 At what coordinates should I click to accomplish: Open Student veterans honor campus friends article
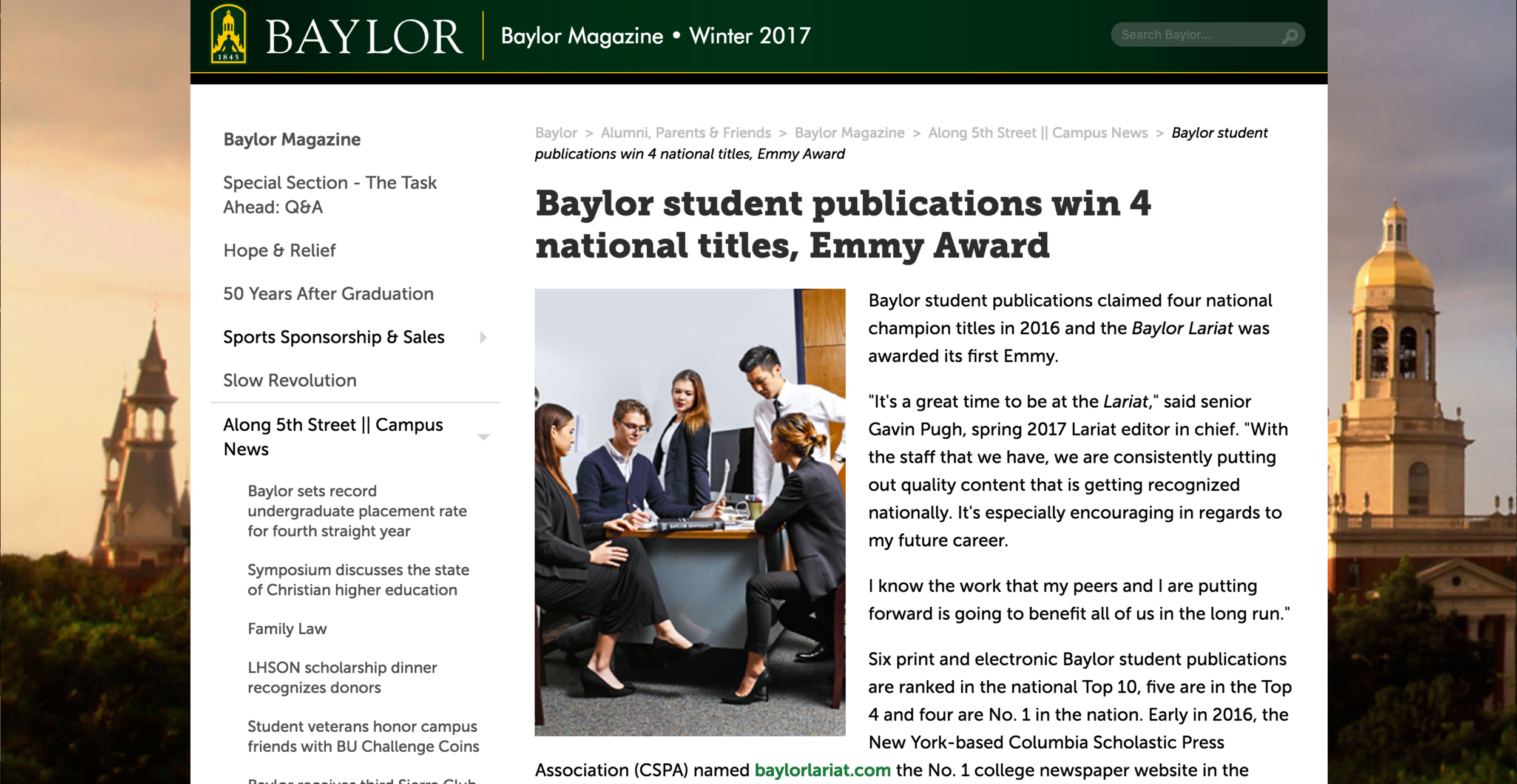coord(363,736)
